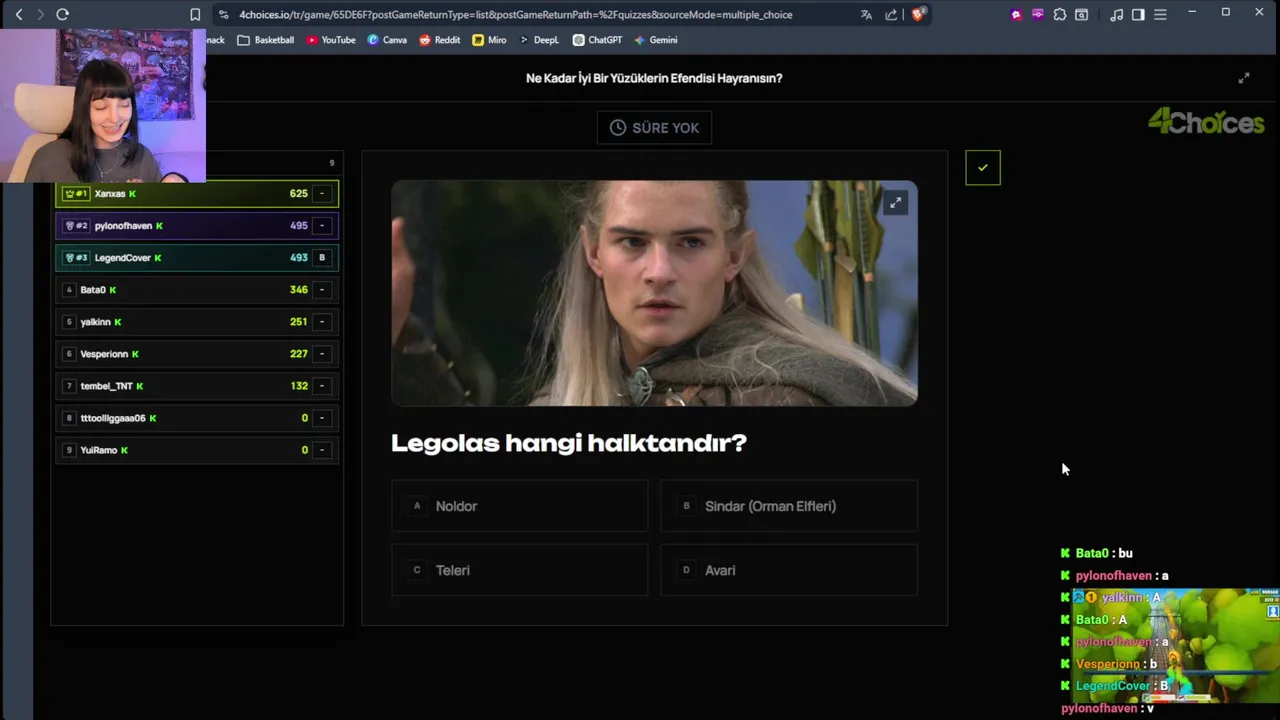The width and height of the screenshot is (1280, 720).
Task: Open the pink house extension icon
Action: [1016, 14]
